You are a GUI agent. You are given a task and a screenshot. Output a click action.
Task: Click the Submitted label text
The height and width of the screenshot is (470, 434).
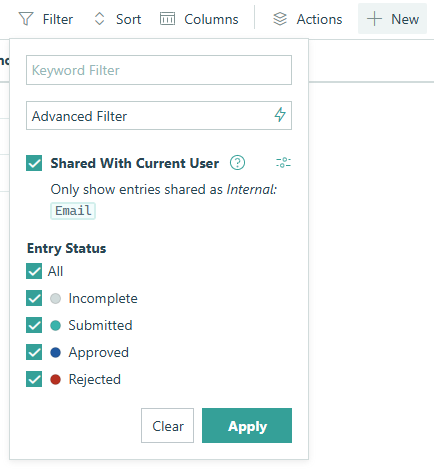100,325
